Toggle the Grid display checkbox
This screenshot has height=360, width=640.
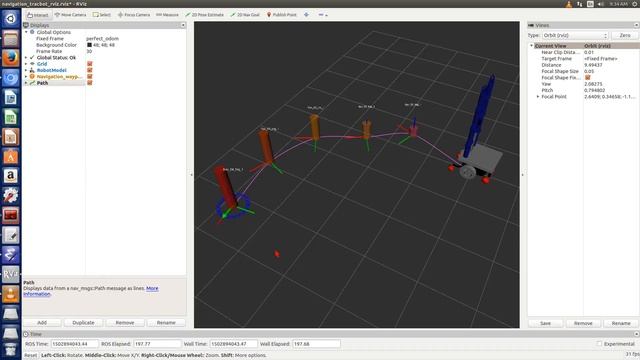(89, 64)
